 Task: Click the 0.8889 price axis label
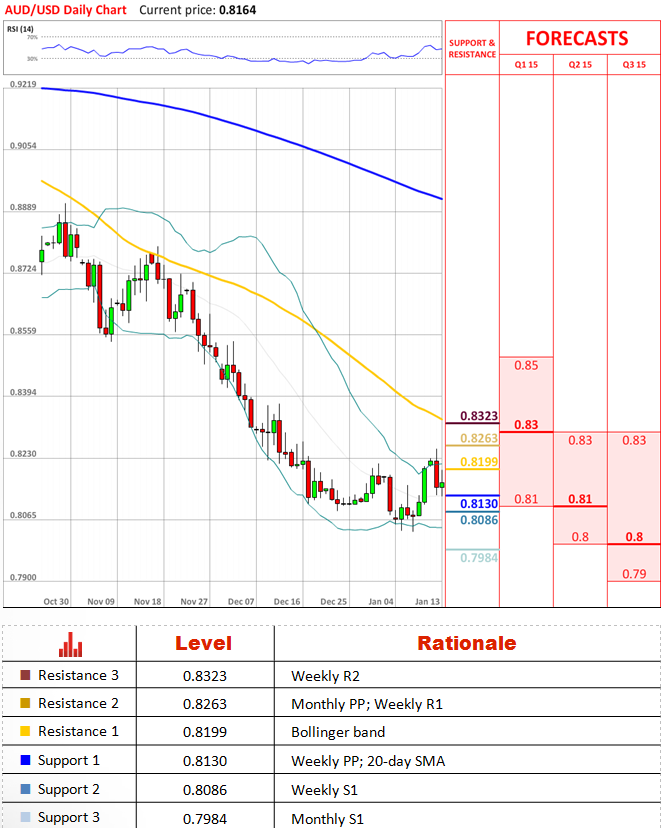[x=24, y=208]
